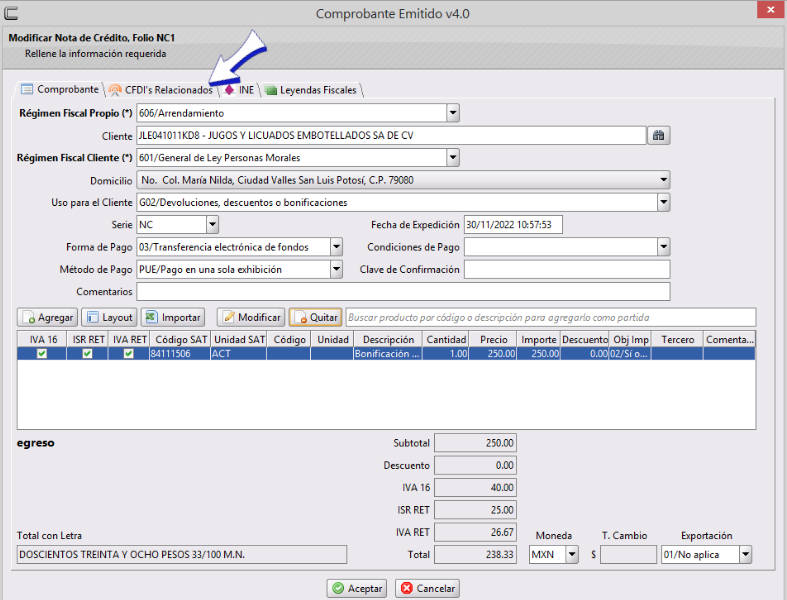Click the Comprobante tab icon
Image resolution: width=787 pixels, height=600 pixels.
tap(27, 89)
